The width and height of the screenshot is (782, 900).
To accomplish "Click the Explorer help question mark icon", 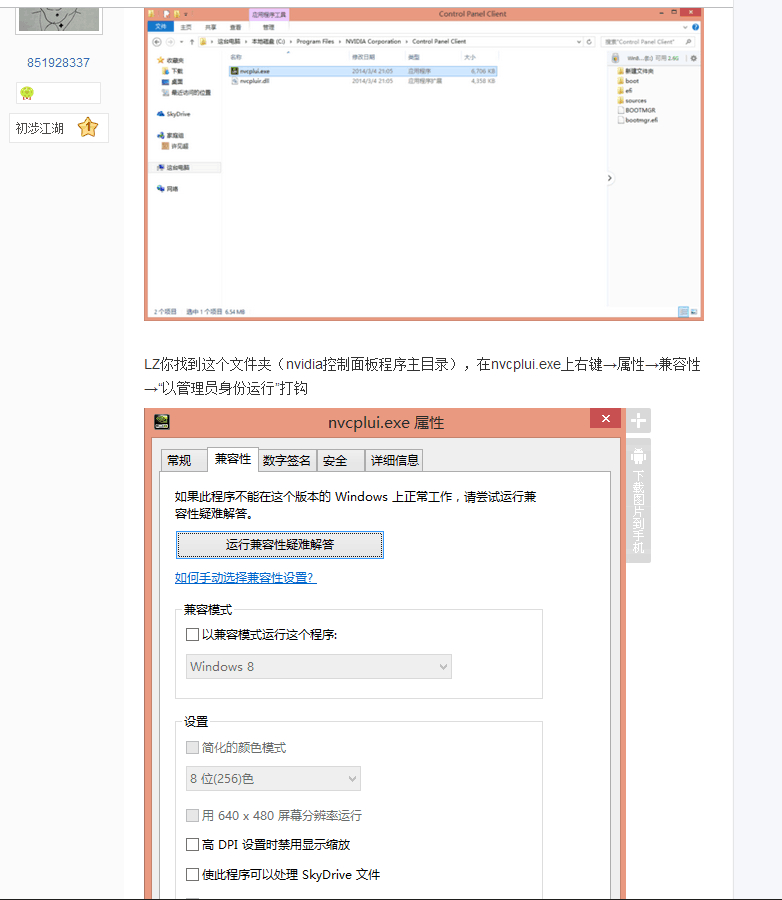I will coord(695,27).
